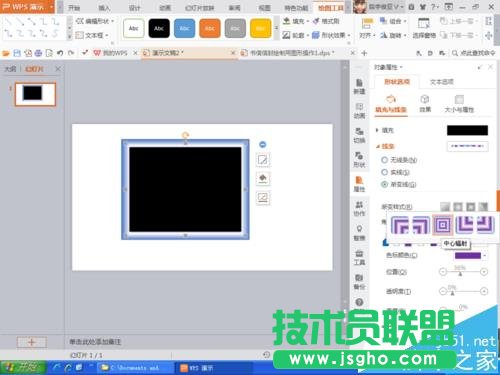
Task: Click the open folder icon in quick toolbar
Action: click(6, 53)
